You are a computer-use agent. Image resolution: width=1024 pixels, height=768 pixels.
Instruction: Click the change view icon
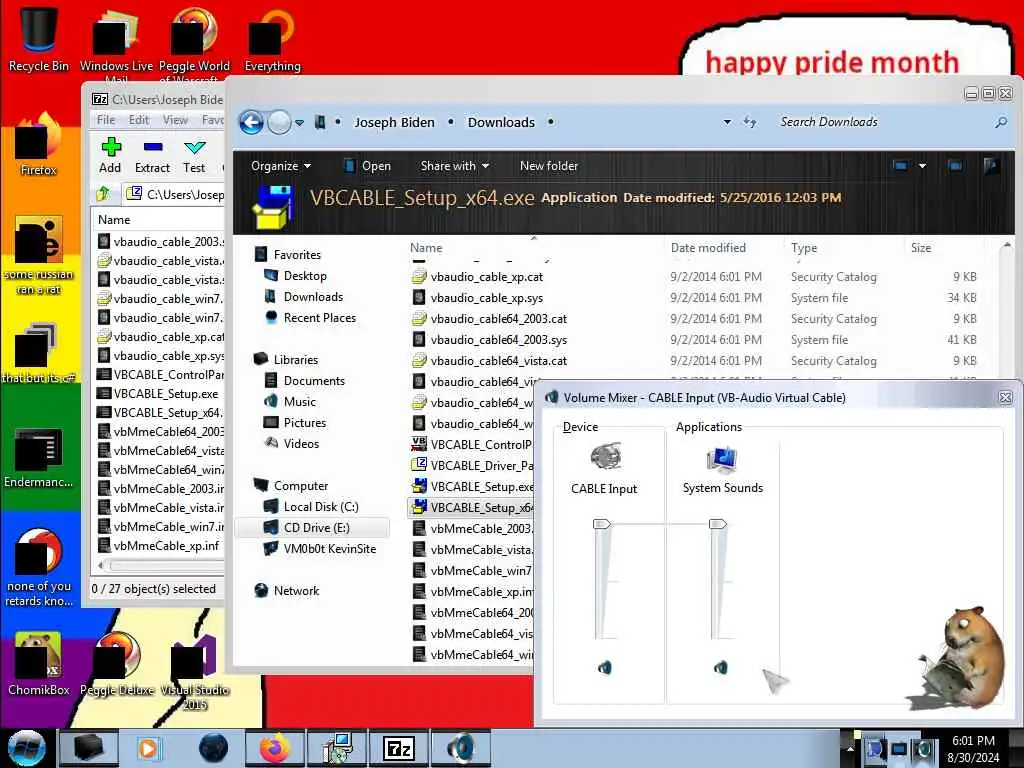(x=901, y=166)
